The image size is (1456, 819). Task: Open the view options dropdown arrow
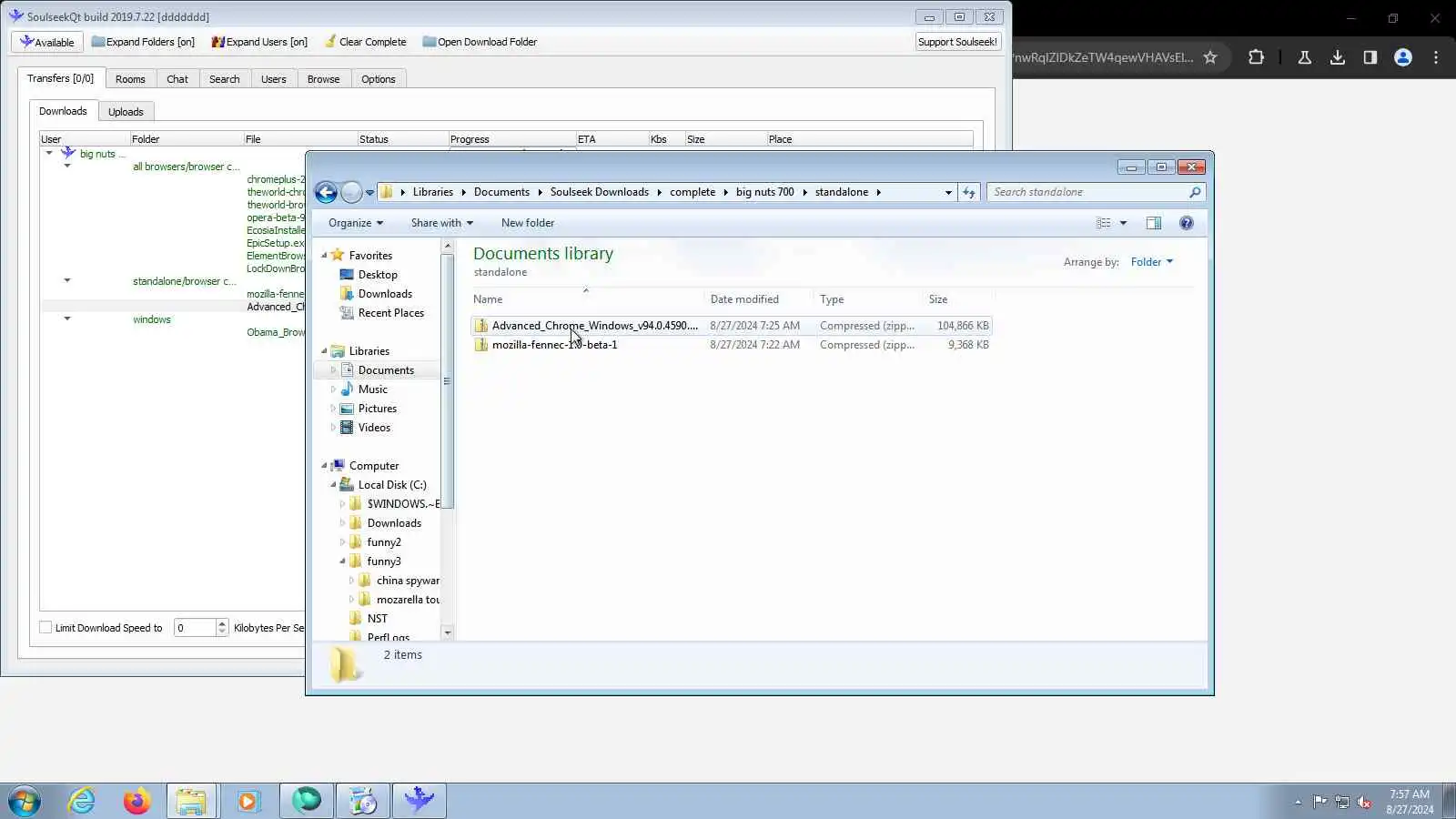(x=1123, y=223)
